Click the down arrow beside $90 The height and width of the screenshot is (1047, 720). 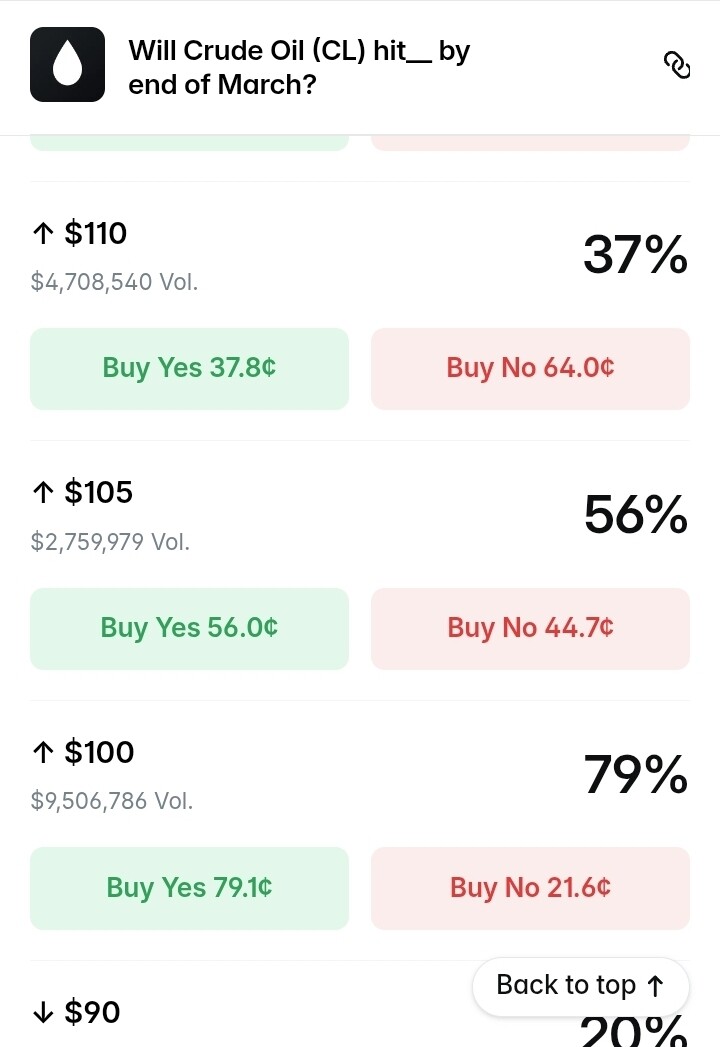point(43,1013)
